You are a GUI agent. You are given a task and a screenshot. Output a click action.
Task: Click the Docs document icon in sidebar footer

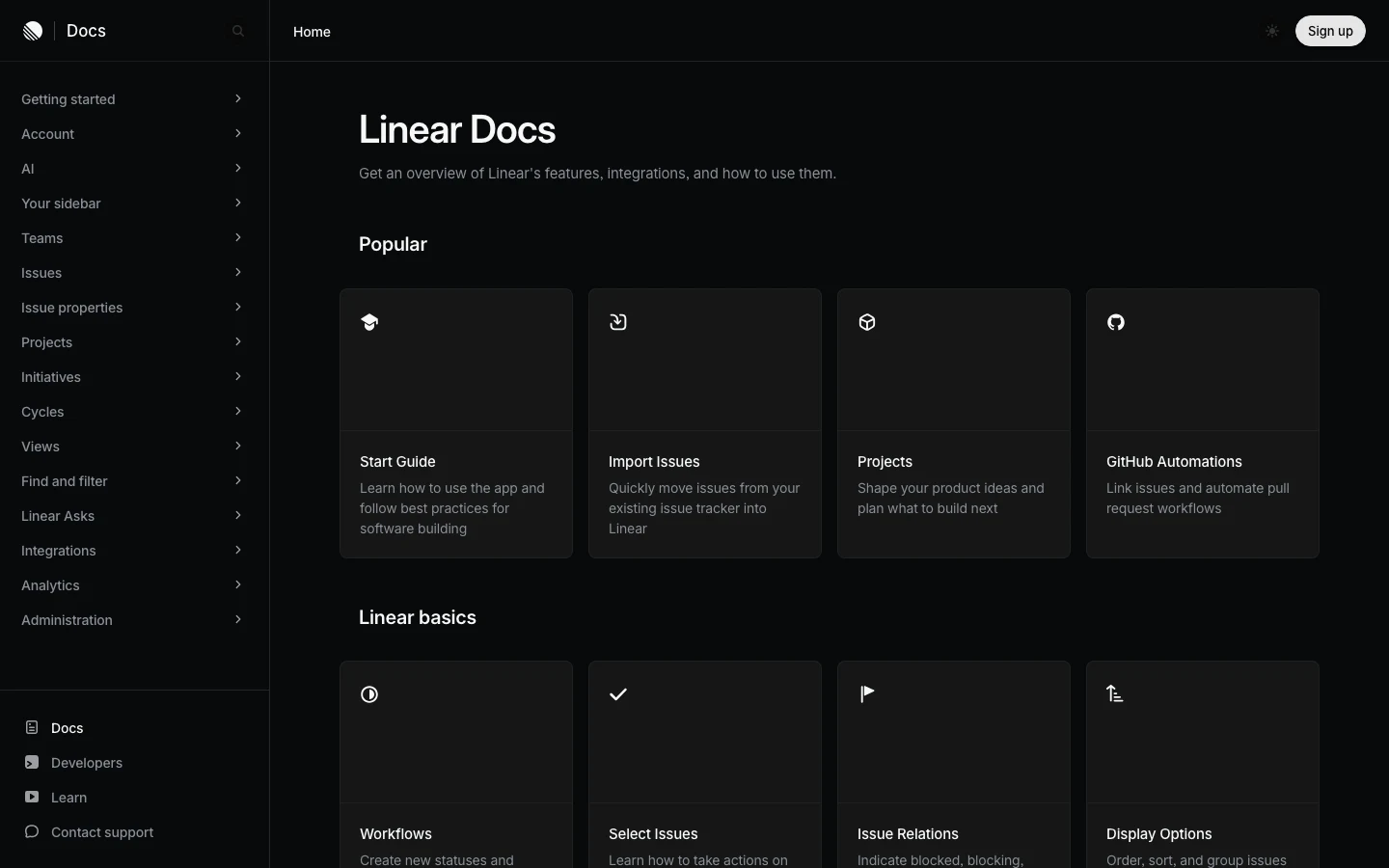coord(32,727)
